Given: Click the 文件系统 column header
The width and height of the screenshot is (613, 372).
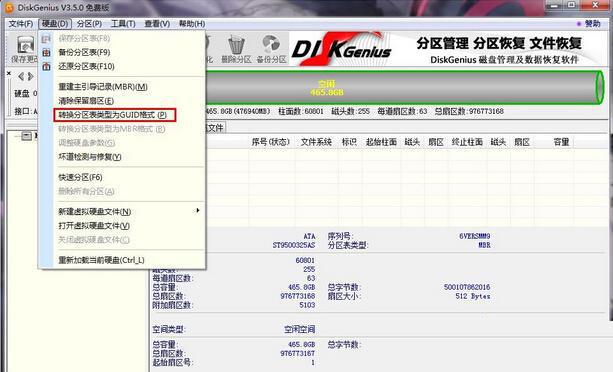Looking at the screenshot, I should click(x=316, y=142).
